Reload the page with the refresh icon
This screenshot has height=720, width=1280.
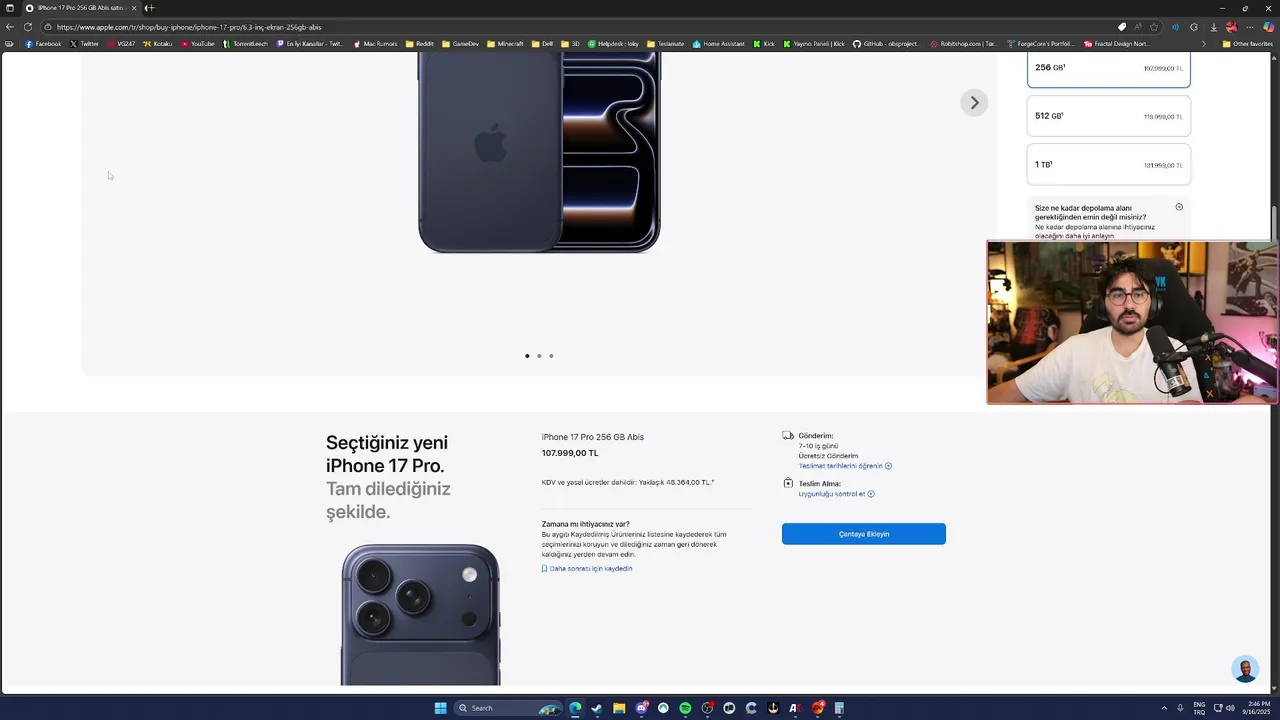(x=28, y=27)
